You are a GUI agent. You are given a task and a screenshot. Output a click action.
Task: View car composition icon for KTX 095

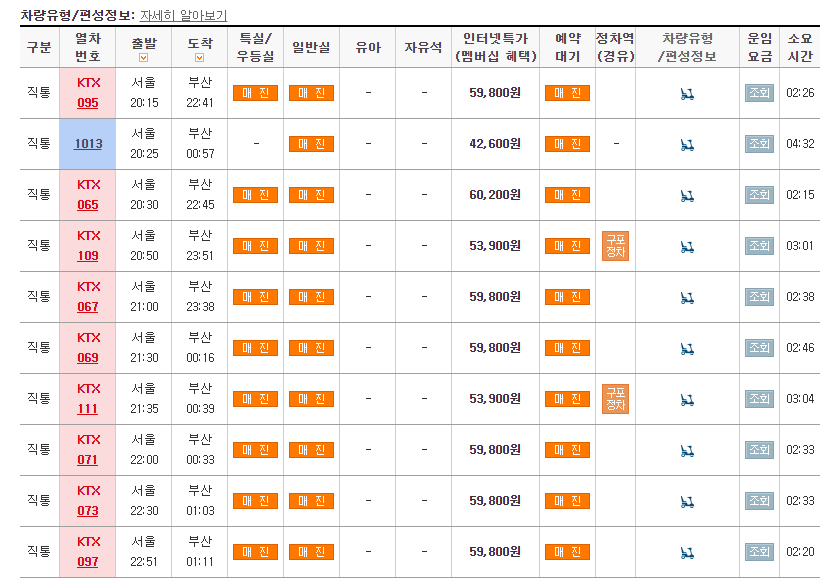coord(687,94)
